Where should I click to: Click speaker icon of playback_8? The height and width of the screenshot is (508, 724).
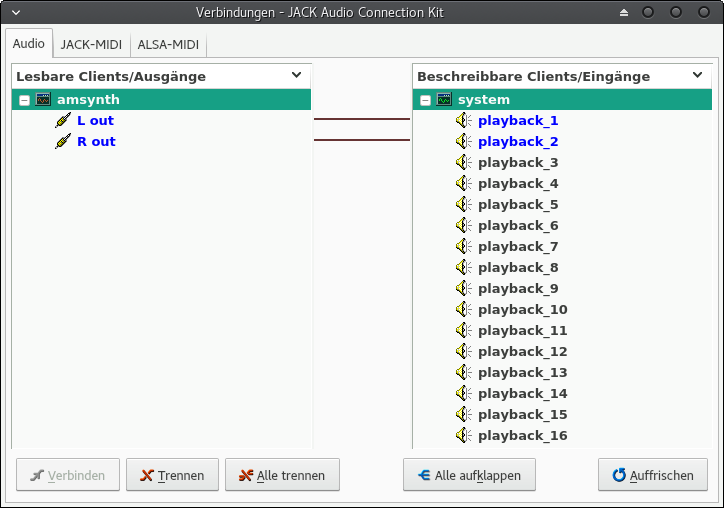[464, 267]
